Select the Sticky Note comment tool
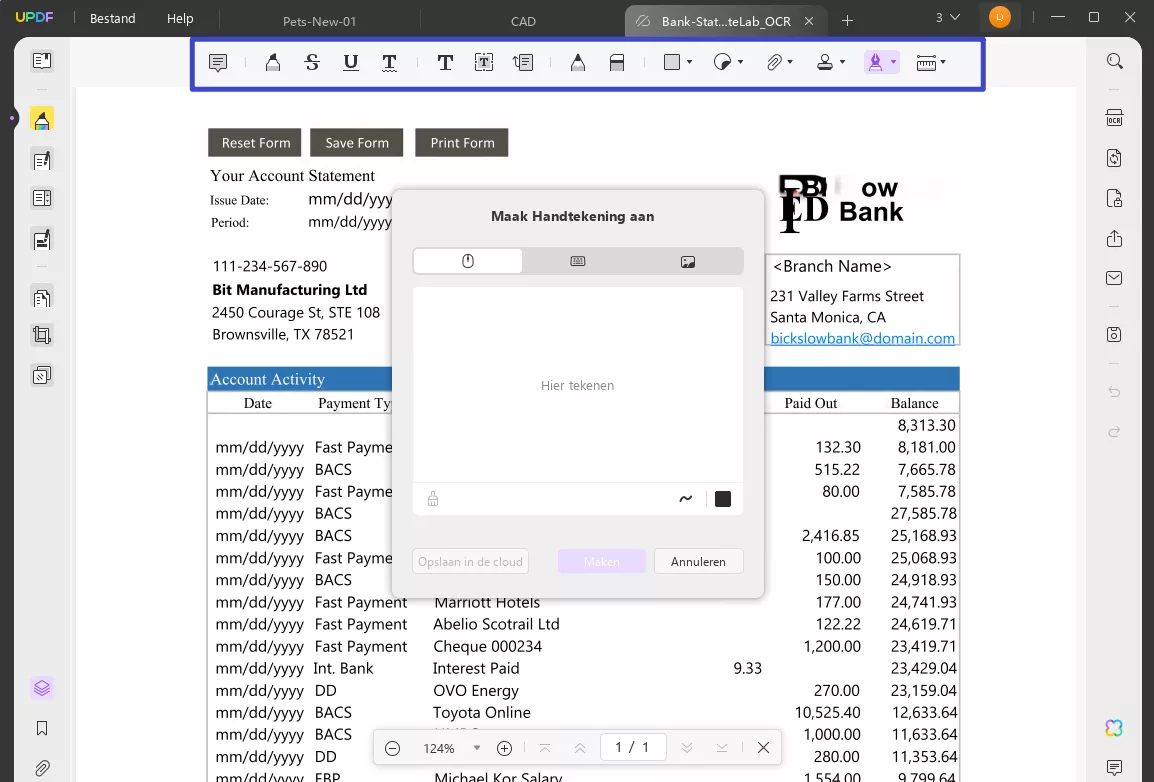The height and width of the screenshot is (782, 1154). [x=218, y=63]
